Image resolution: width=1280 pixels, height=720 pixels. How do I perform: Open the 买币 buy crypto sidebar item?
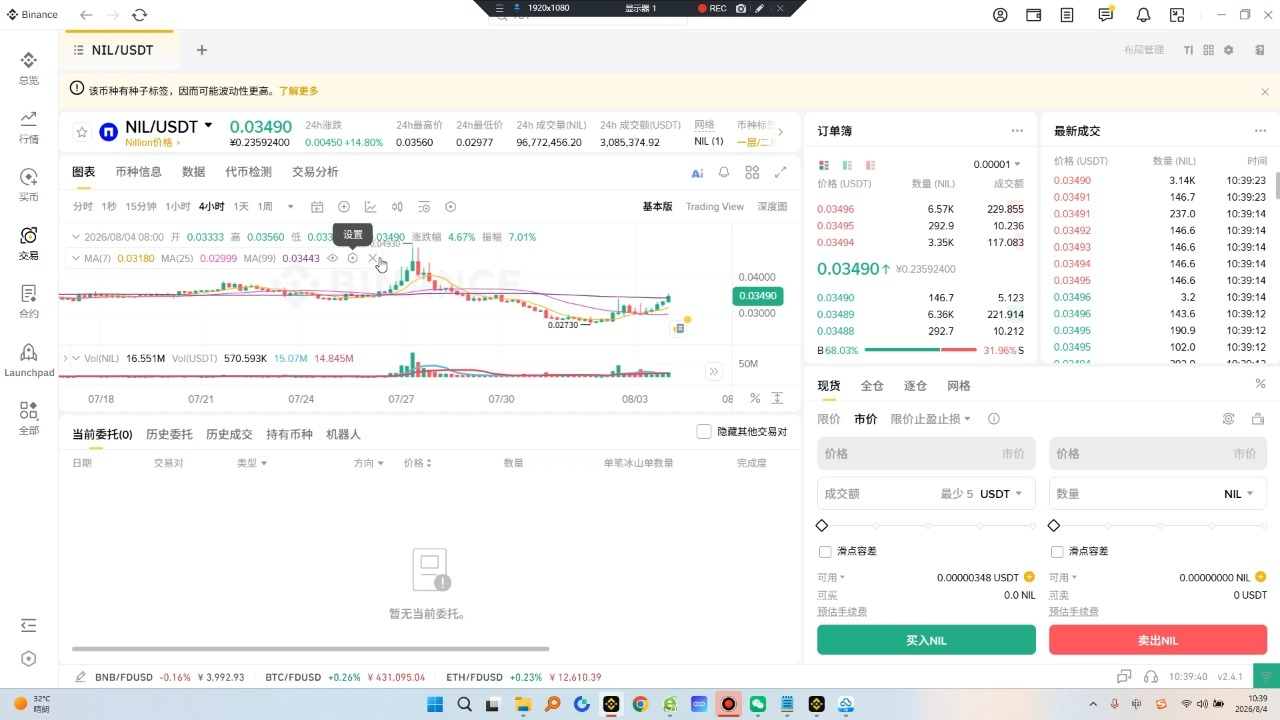pos(29,185)
